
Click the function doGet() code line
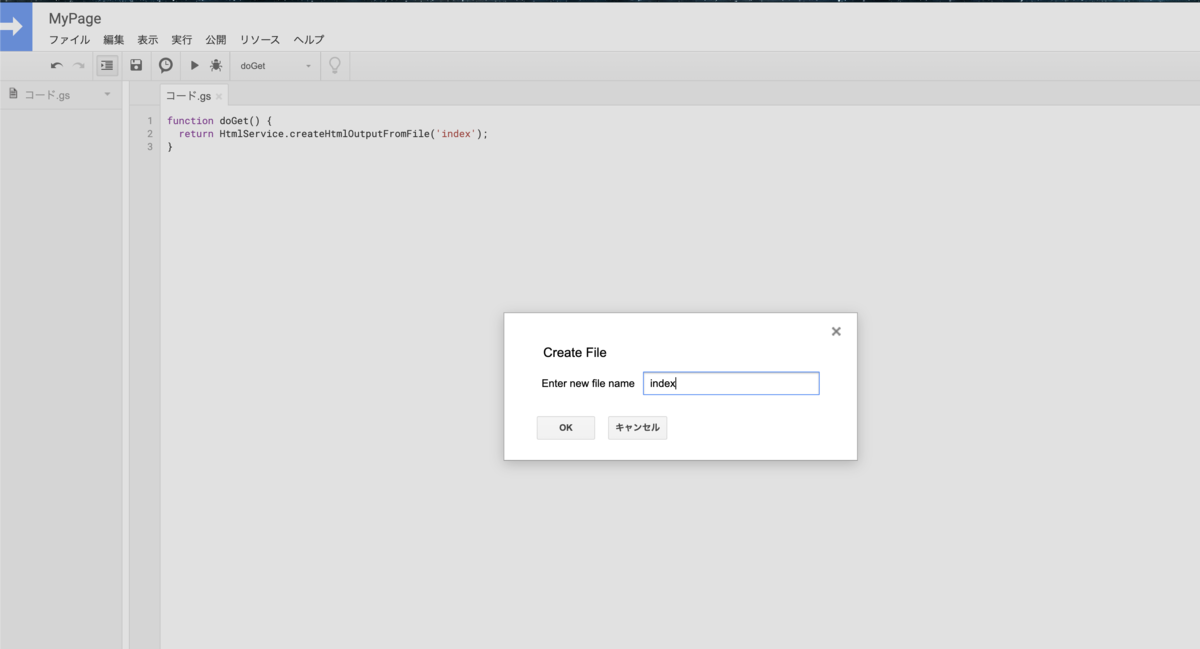[x=219, y=120]
